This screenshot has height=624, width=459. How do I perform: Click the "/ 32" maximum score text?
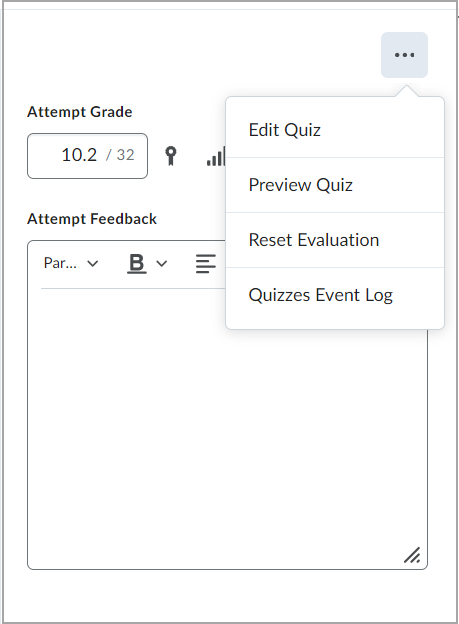pos(120,155)
